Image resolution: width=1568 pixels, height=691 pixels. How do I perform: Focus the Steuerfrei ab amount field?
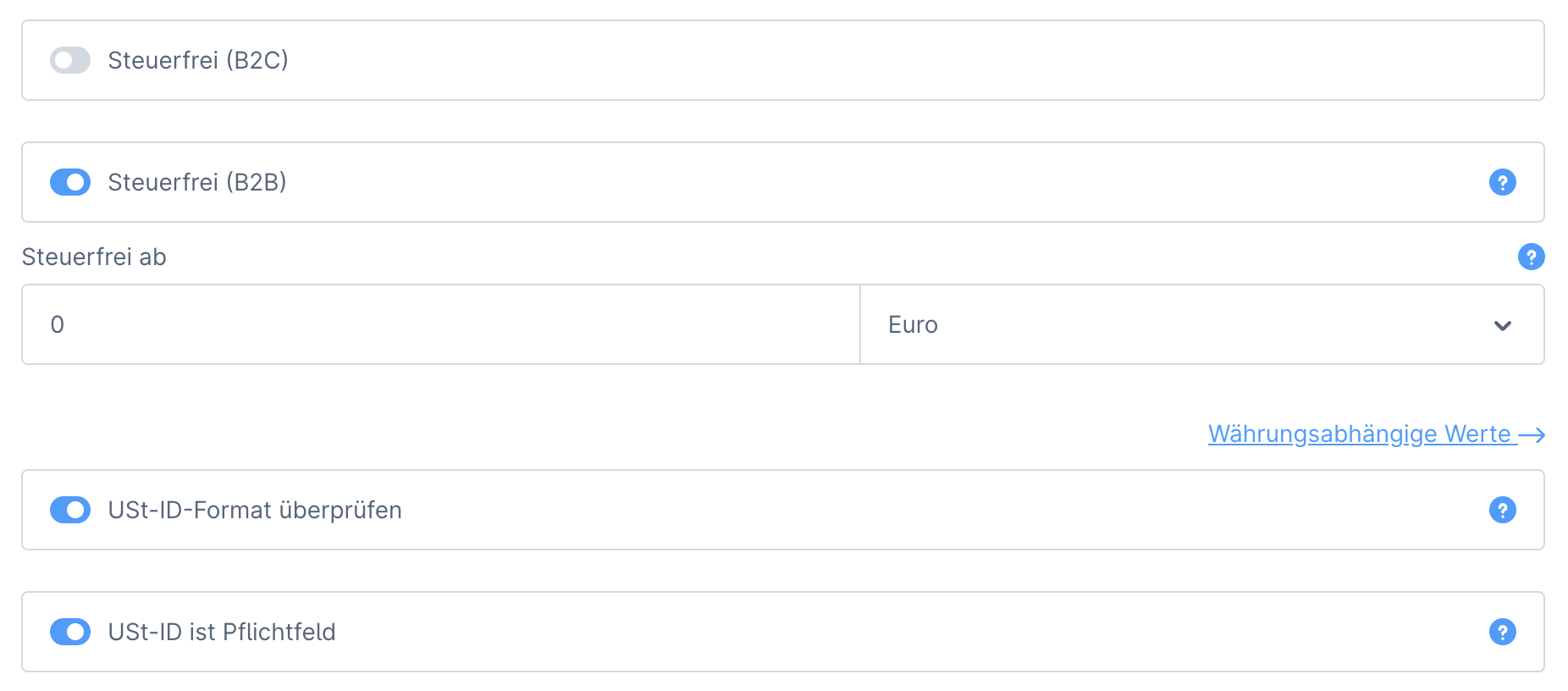coord(440,325)
